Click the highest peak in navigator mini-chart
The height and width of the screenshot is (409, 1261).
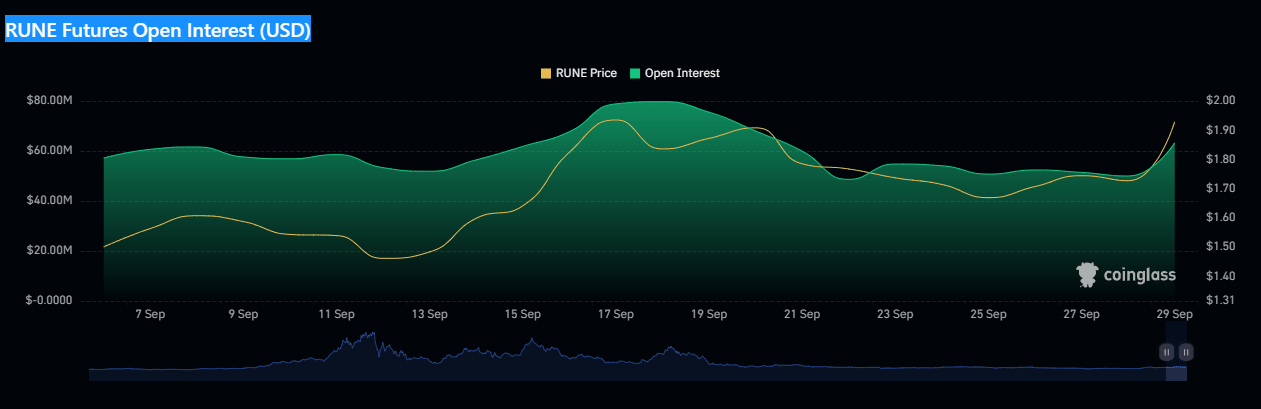[371, 335]
